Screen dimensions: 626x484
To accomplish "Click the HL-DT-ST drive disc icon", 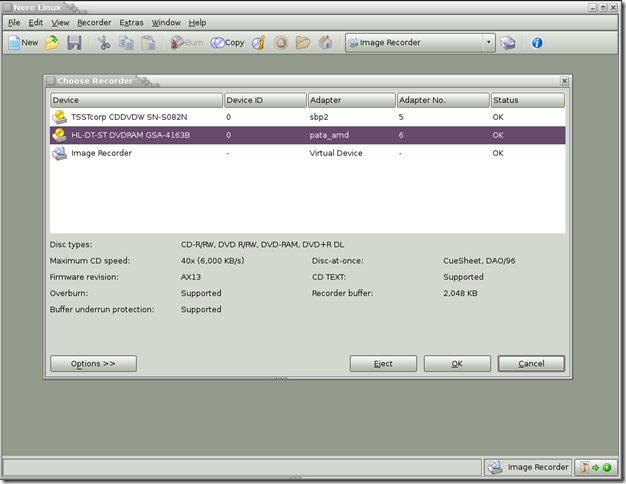I will coord(59,135).
